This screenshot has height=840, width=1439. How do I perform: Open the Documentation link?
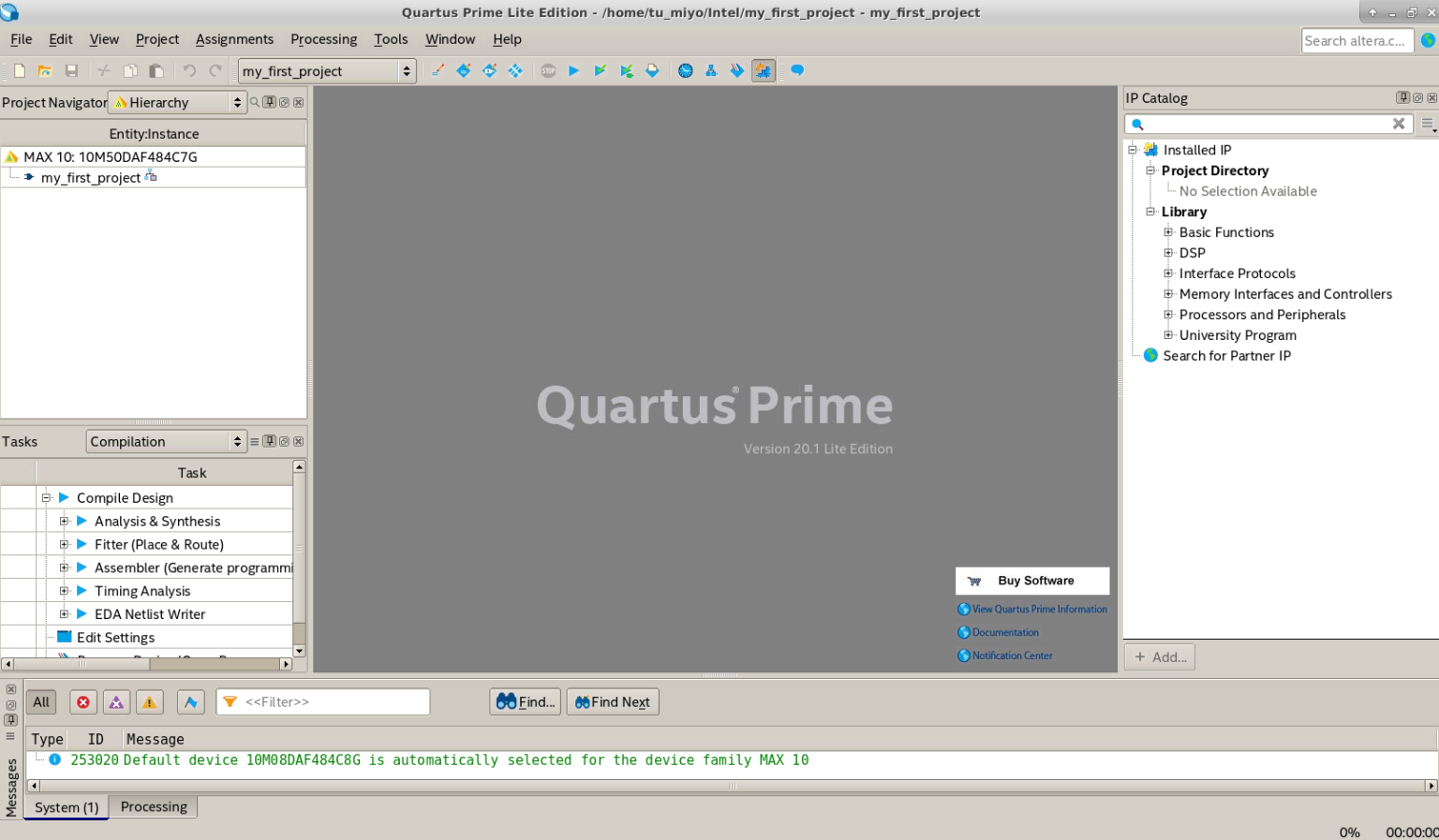(1005, 633)
